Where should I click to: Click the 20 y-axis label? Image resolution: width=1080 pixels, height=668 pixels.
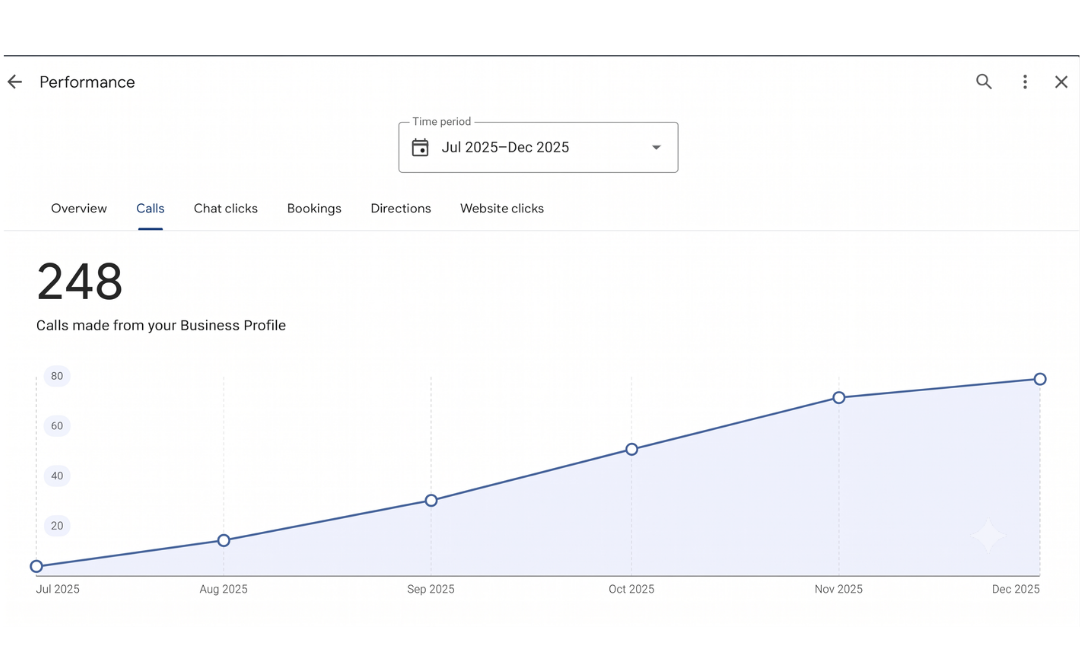pos(57,526)
